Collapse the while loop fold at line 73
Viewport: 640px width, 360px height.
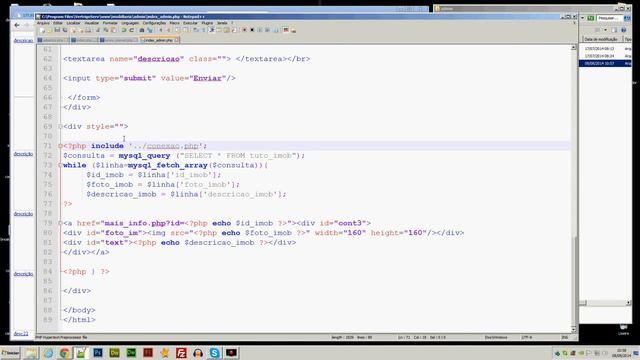60,165
